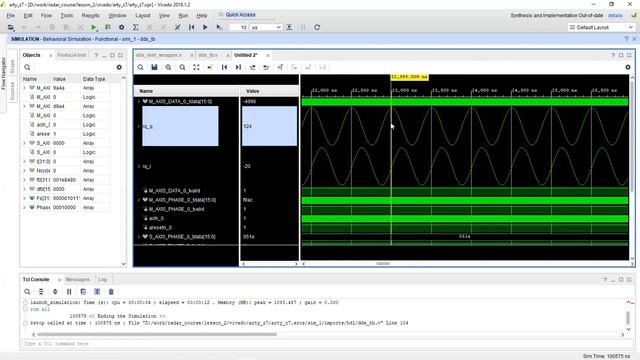Click the waveform horizontal scrollbar thumb

click(383, 264)
